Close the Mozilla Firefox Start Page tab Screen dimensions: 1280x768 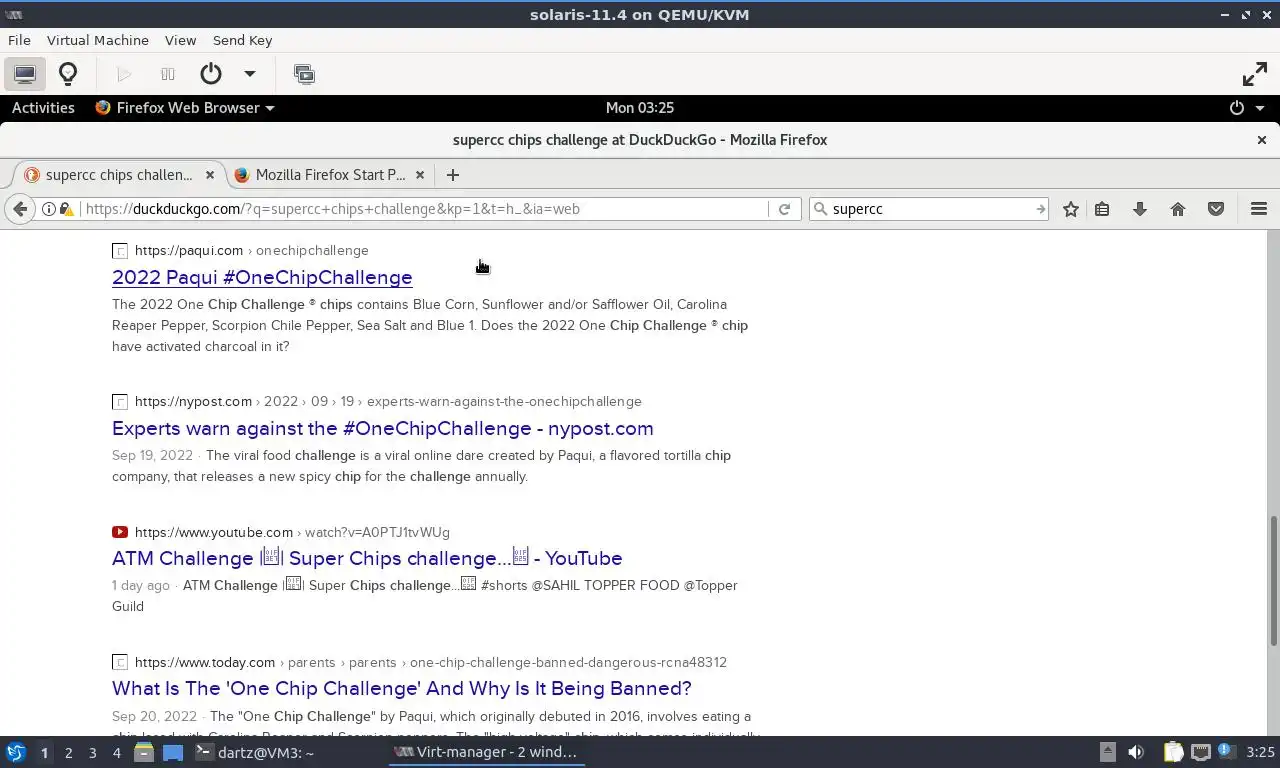pyautogui.click(x=420, y=175)
